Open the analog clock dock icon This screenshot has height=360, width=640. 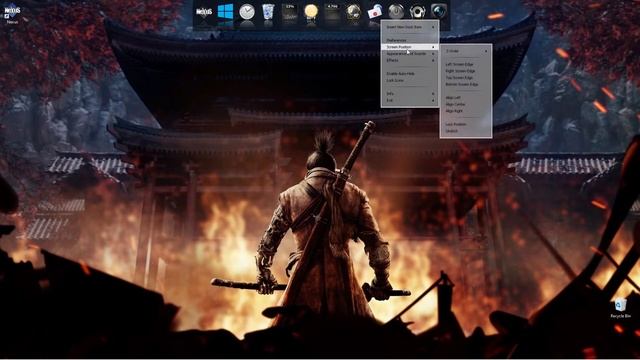click(247, 12)
